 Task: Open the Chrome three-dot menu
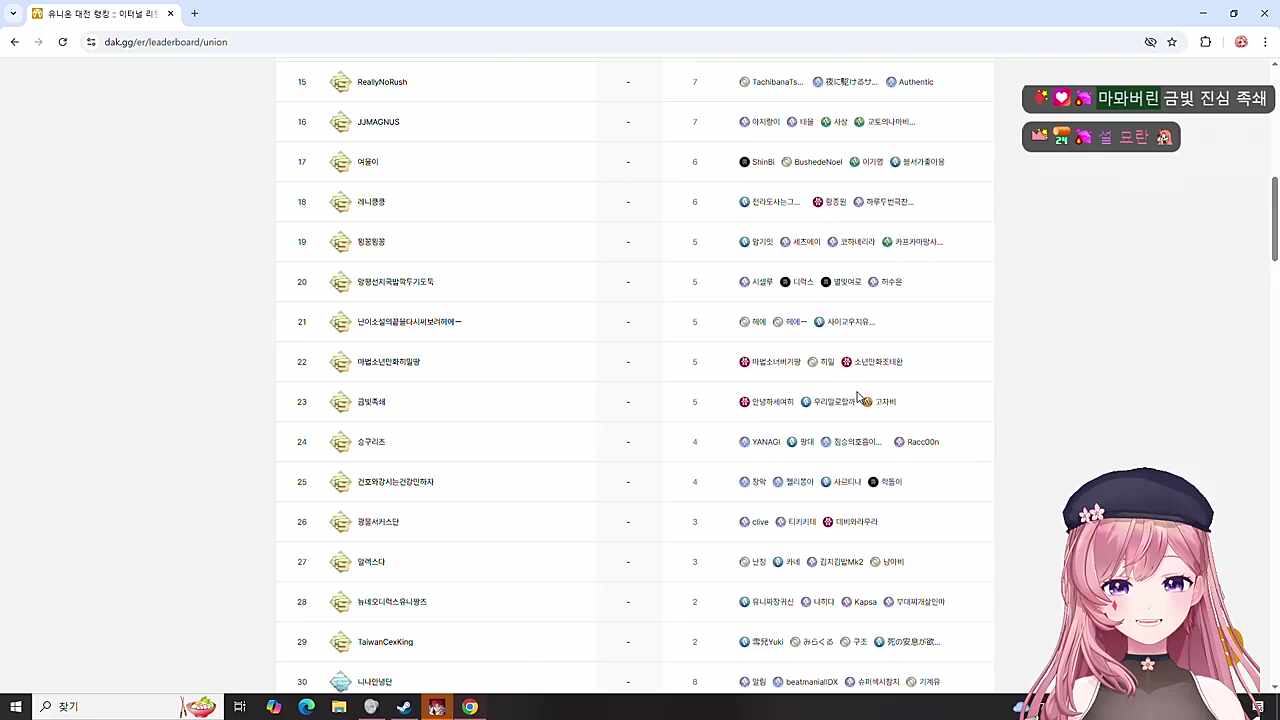1265,42
